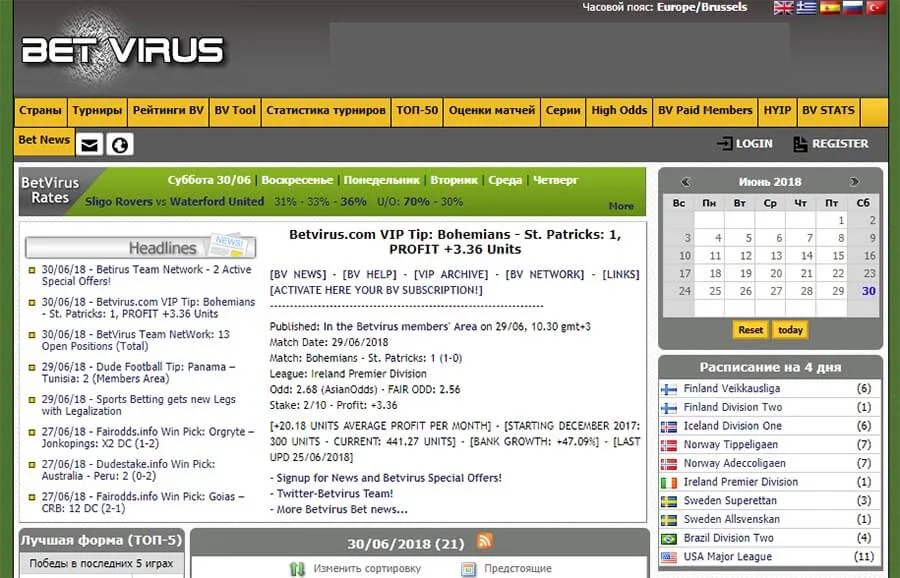Image resolution: width=900 pixels, height=578 pixels.
Task: Click the Headlines news banner
Action: point(141,247)
